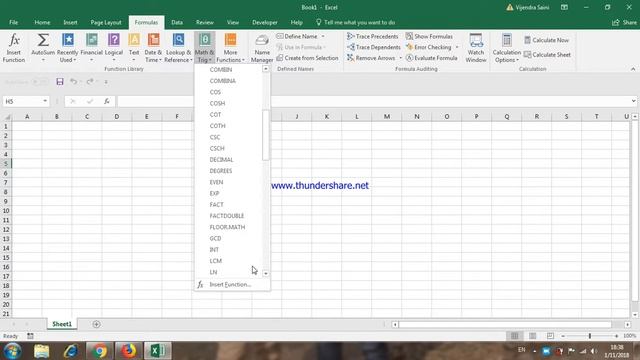Click the zoom slider handle

pos(589,336)
